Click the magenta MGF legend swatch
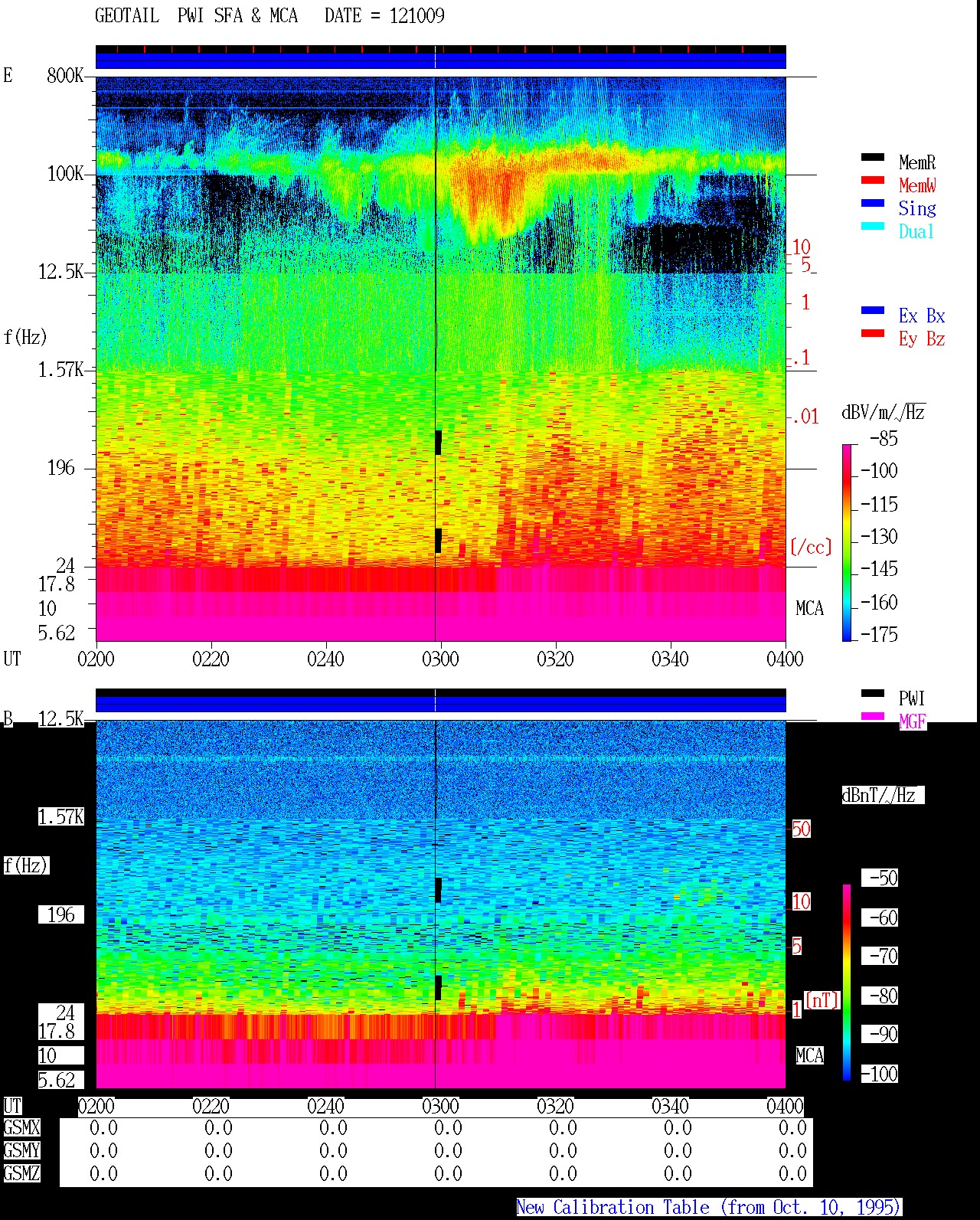This screenshot has width=980, height=1220. (x=872, y=717)
